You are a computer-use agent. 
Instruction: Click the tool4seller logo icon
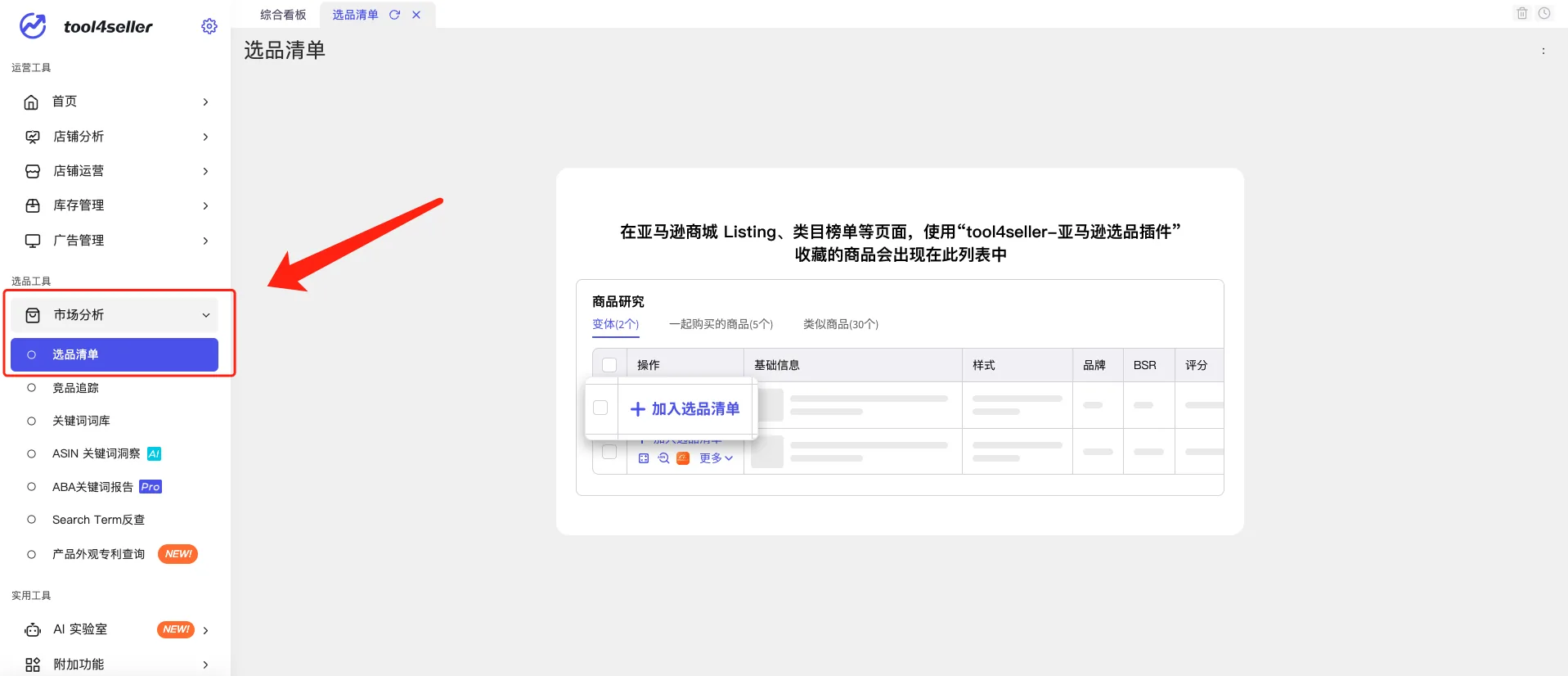click(x=33, y=26)
